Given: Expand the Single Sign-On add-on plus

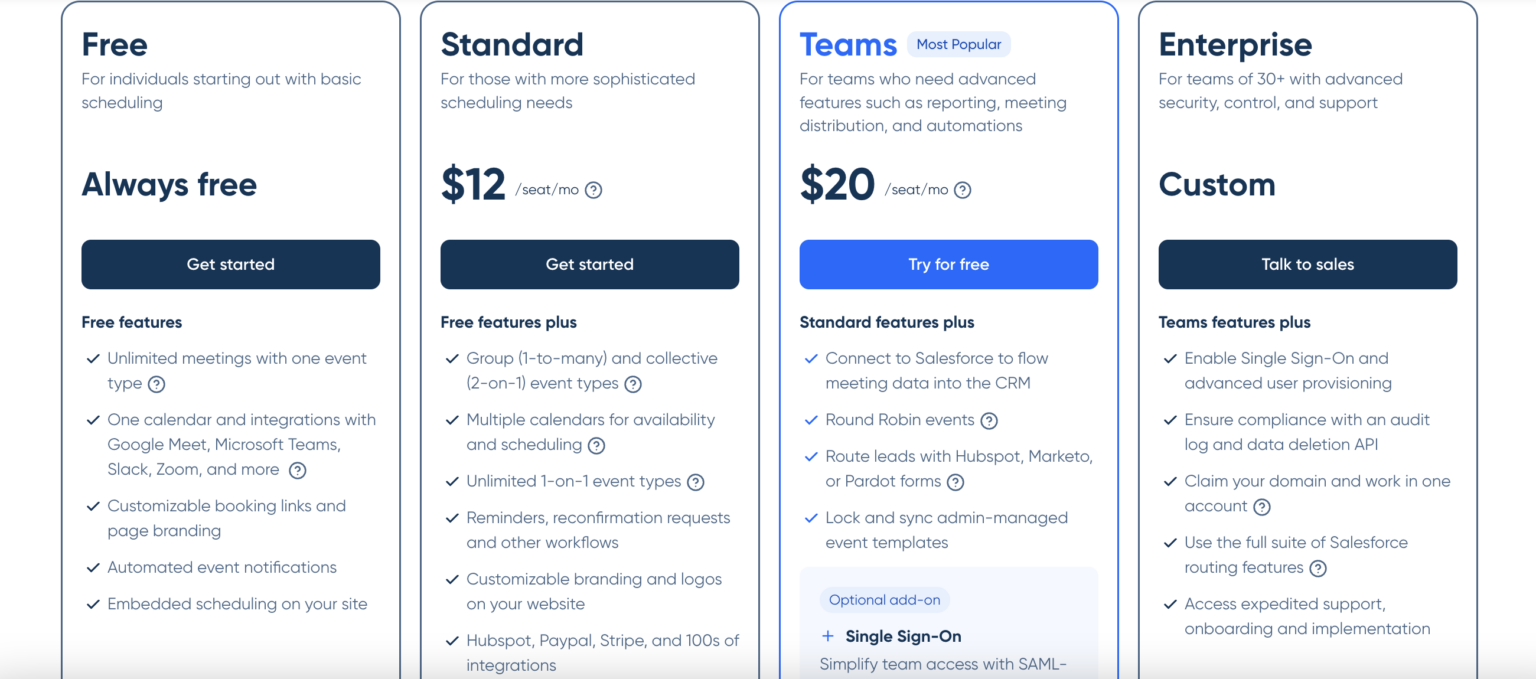Looking at the screenshot, I should pyautogui.click(x=828, y=636).
